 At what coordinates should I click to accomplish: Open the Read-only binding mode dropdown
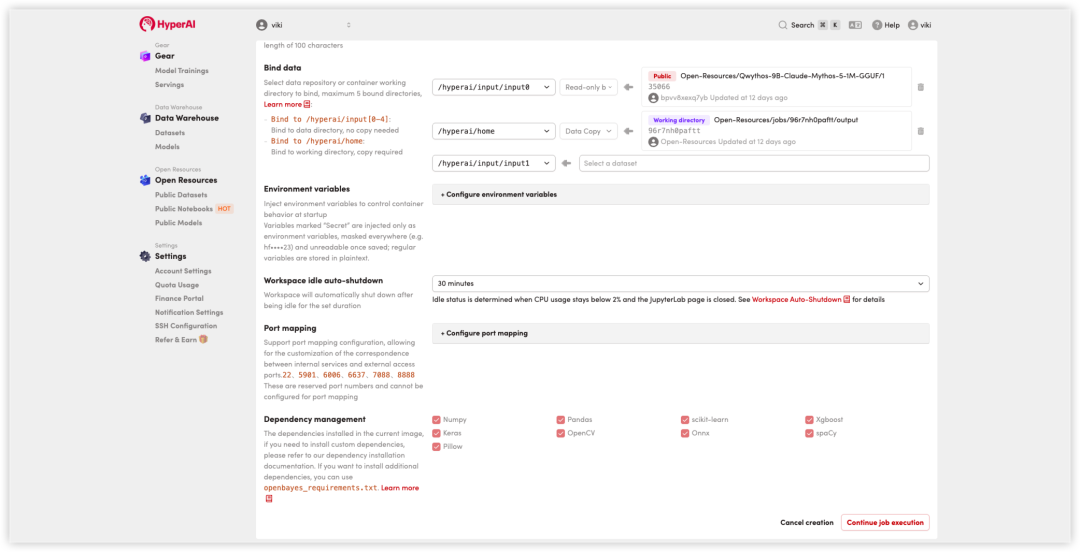click(x=588, y=88)
